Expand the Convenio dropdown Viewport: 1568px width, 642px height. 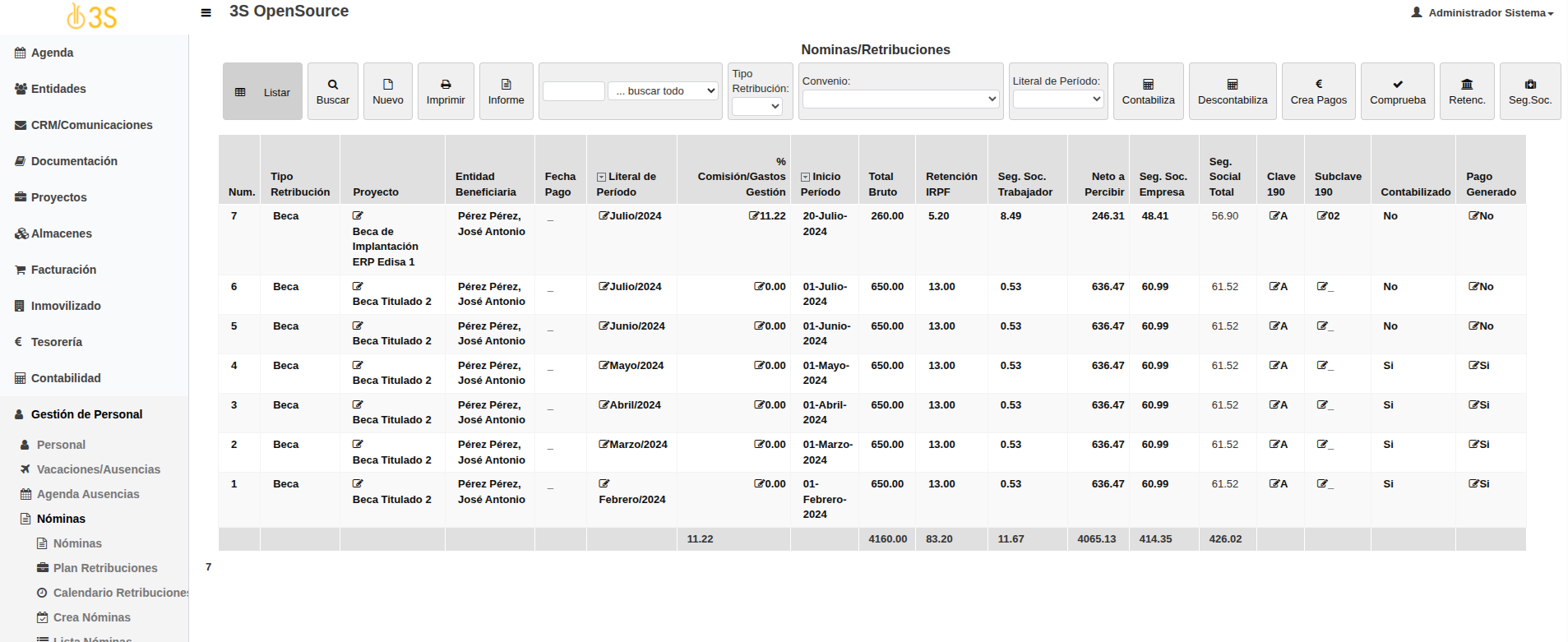900,99
